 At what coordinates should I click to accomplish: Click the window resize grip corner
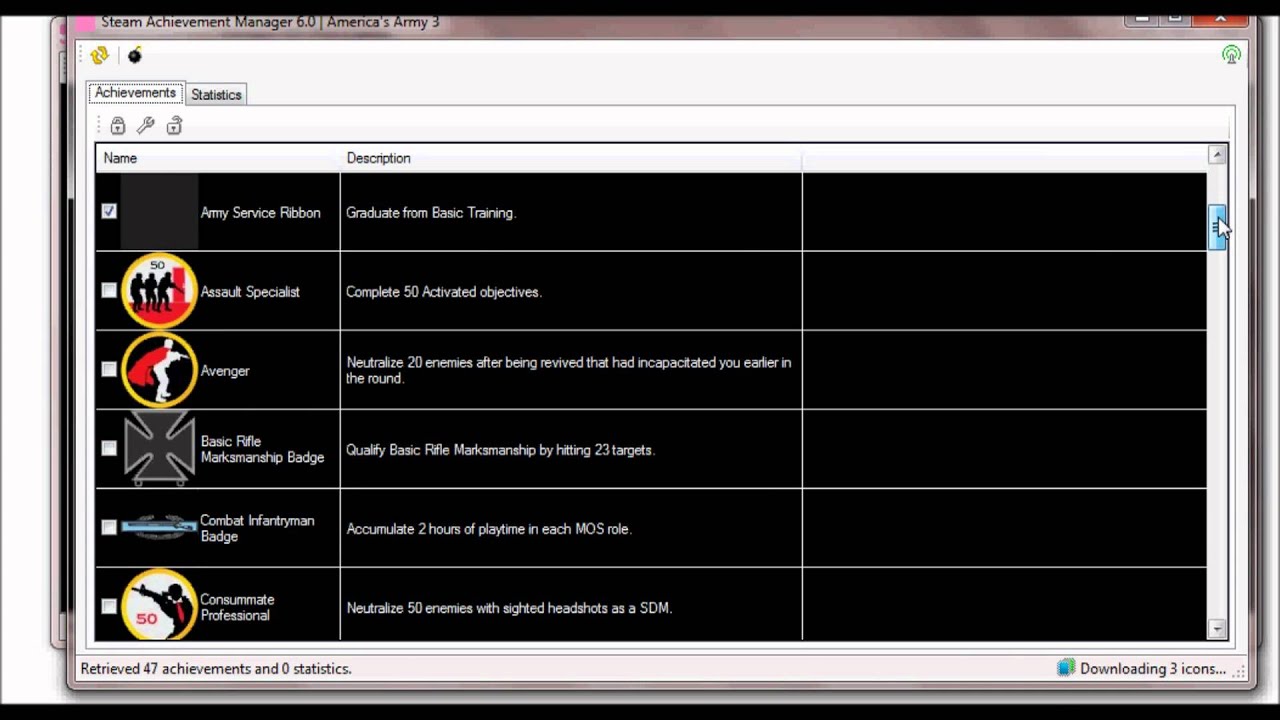1239,671
